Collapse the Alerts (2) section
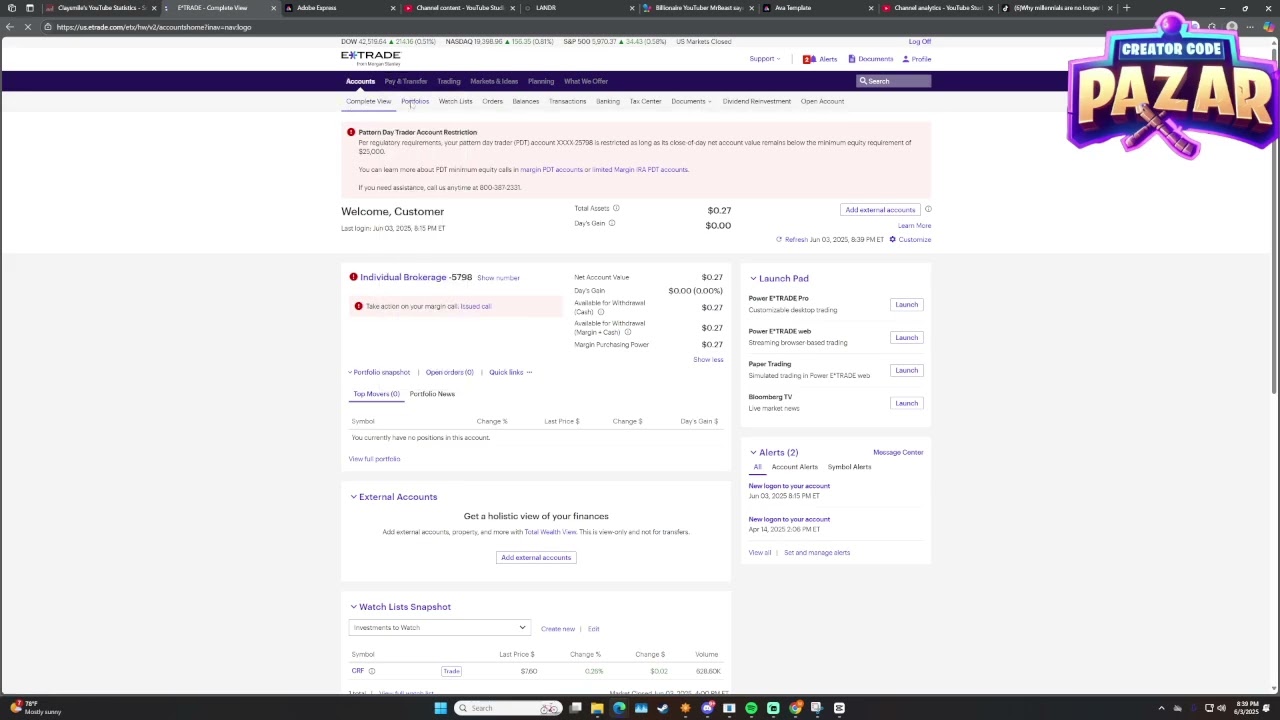Viewport: 1280px width, 720px height. 753,452
